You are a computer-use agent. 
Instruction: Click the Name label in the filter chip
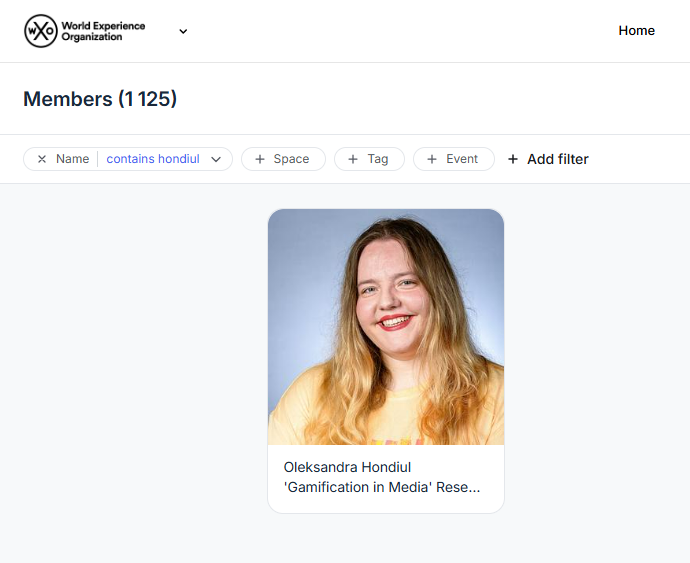tap(72, 159)
